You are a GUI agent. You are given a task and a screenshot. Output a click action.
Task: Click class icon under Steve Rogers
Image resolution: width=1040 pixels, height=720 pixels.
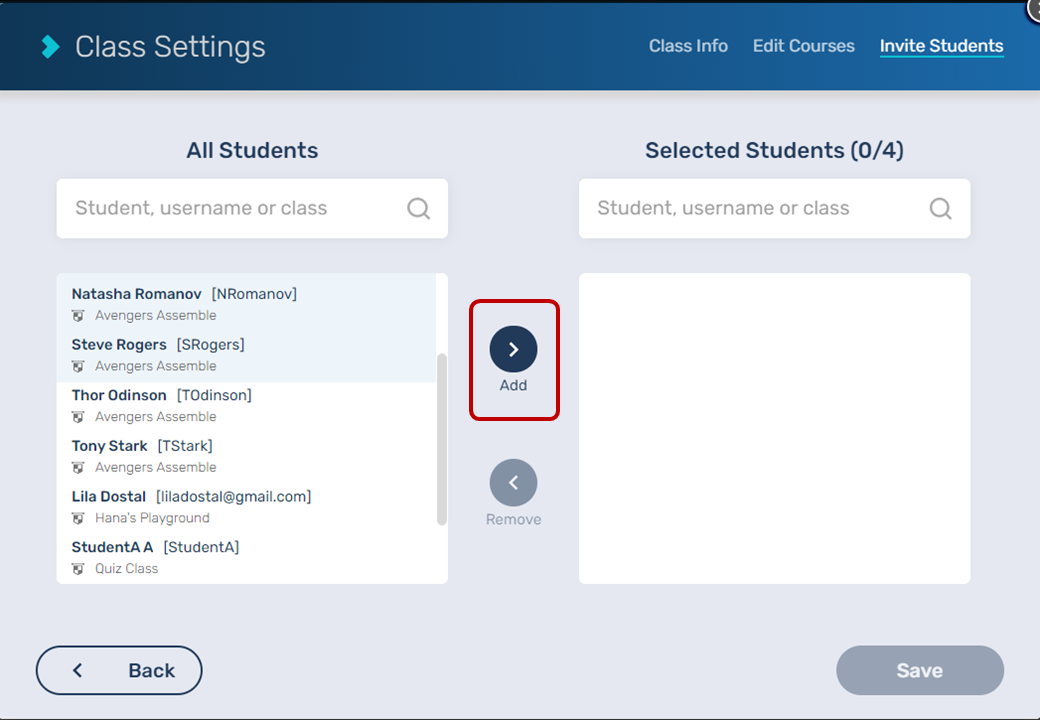(78, 366)
